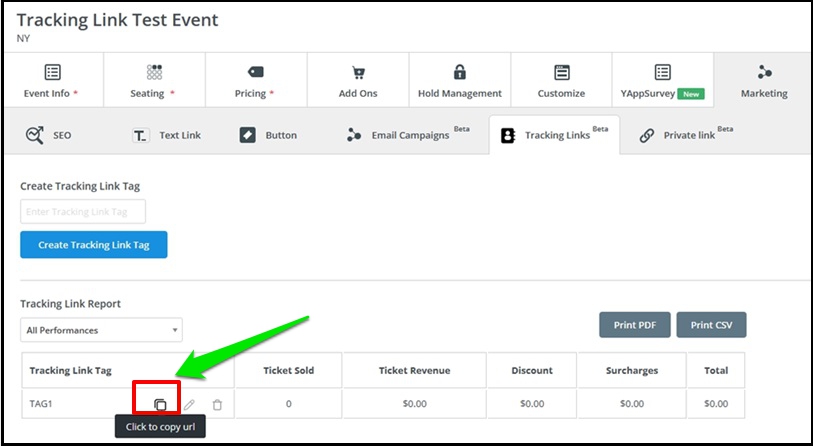Click the Discount column header

[532, 370]
